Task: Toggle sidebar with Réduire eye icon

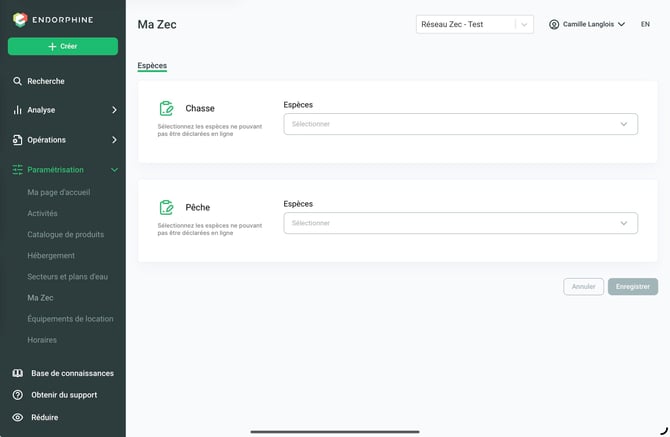Action: pos(18,417)
